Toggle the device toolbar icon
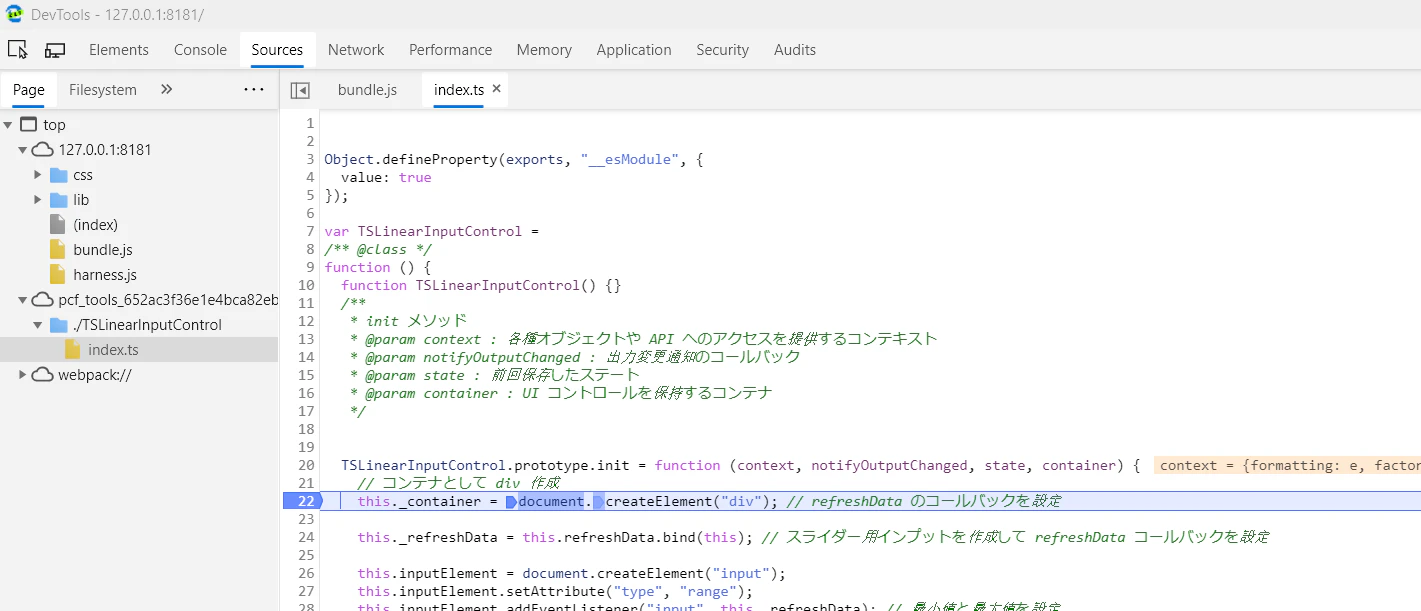Screen dimensions: 1421x611 (x=55, y=50)
